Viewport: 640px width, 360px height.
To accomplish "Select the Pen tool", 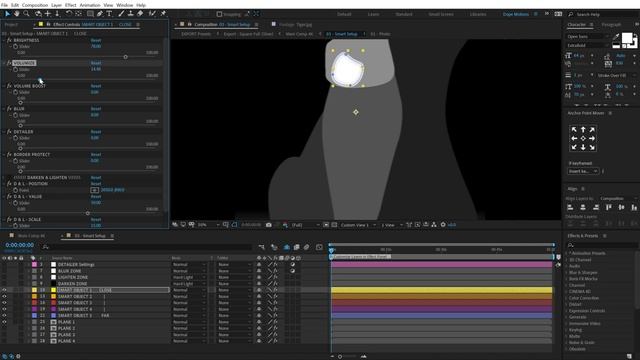I will pos(100,14).
